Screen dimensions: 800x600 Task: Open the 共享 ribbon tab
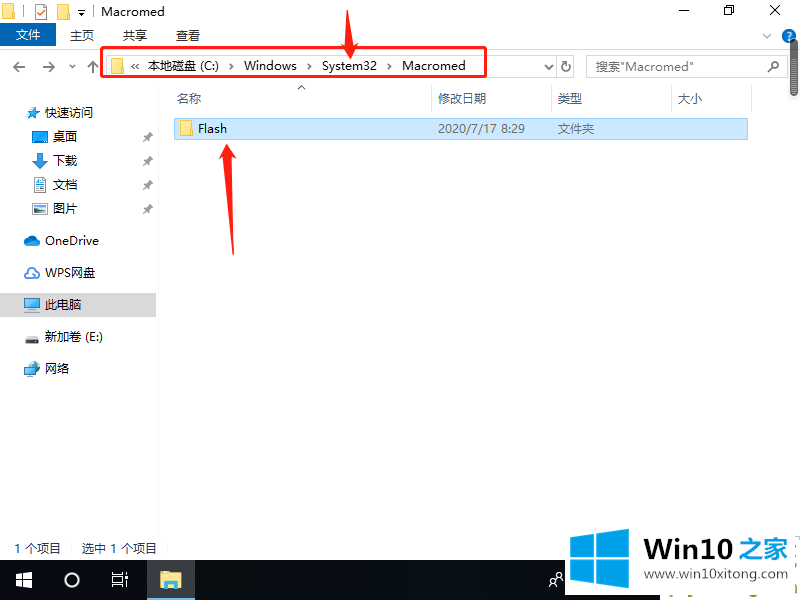135,35
